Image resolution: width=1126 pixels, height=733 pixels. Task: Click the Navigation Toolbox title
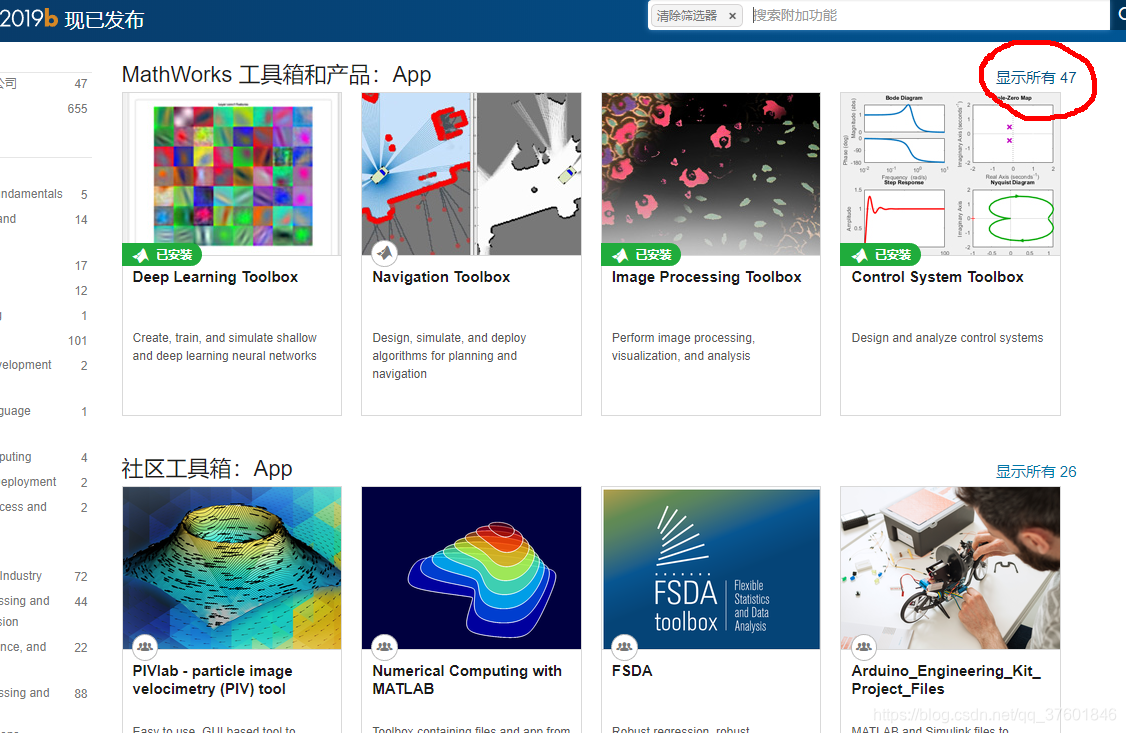click(441, 277)
